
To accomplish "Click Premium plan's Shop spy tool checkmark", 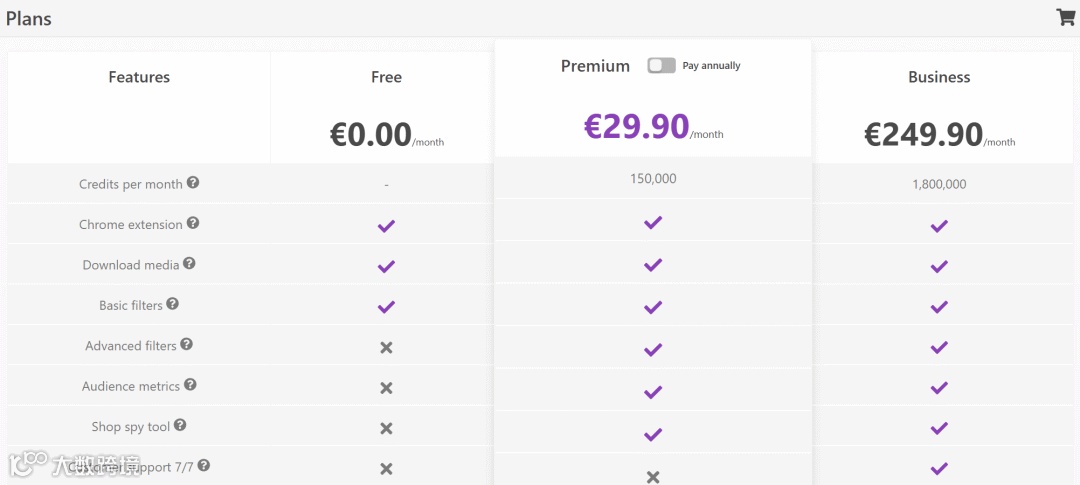I will [653, 434].
